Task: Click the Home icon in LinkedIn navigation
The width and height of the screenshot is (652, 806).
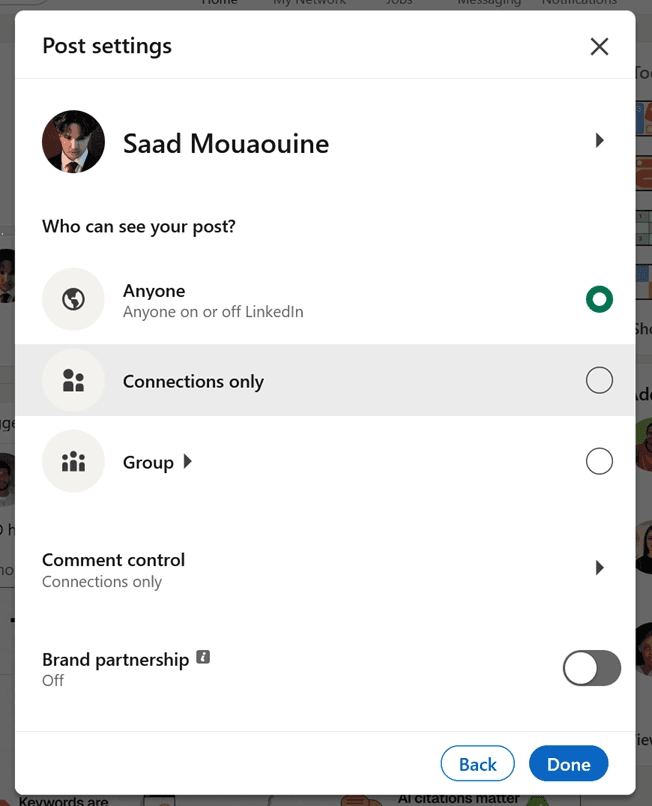Action: coord(219,3)
